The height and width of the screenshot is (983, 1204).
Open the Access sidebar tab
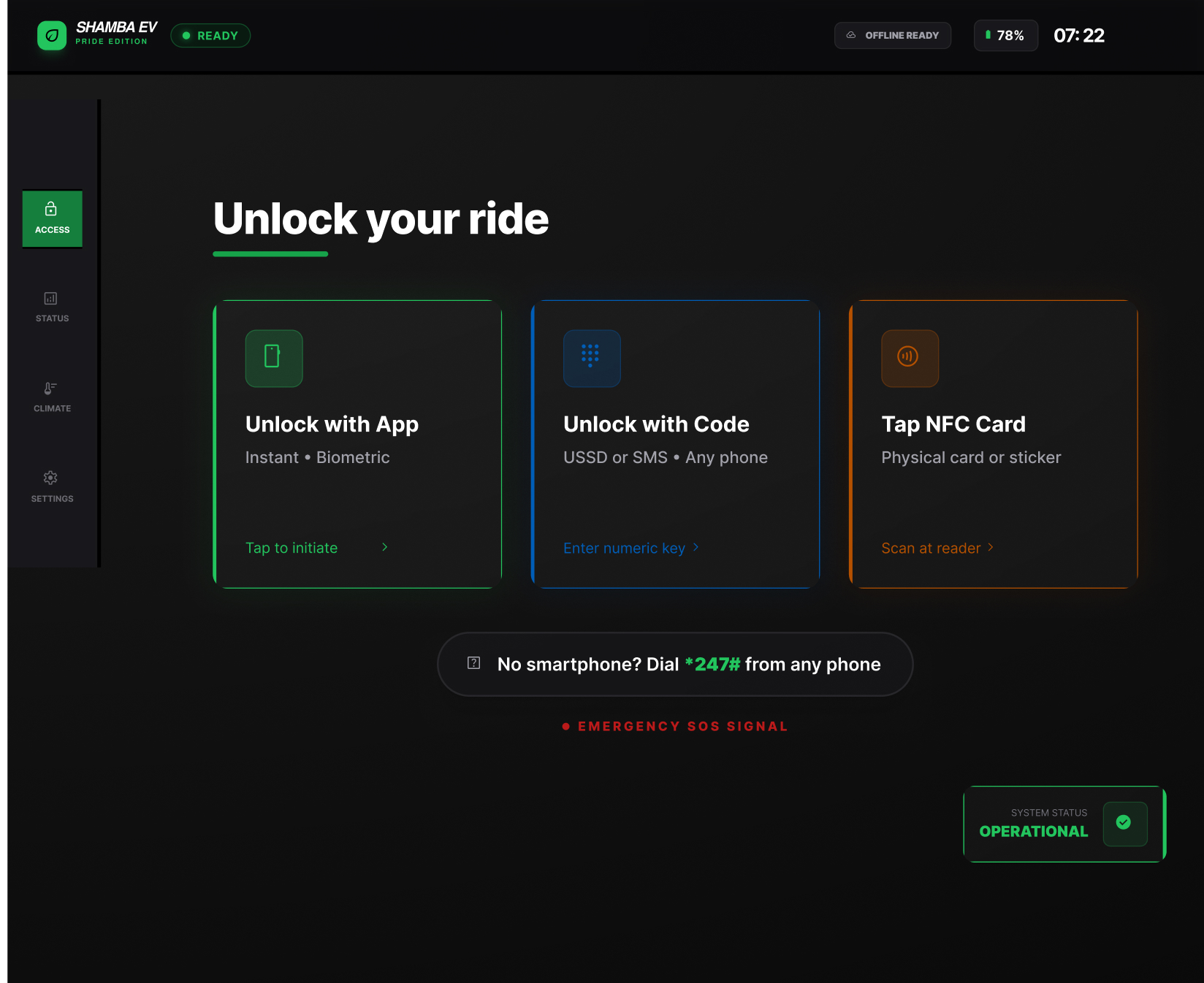[52, 218]
